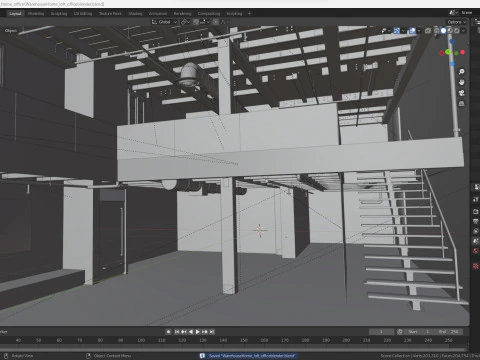Click the Scene name field
This screenshot has height=360, width=480.
pos(468,13)
